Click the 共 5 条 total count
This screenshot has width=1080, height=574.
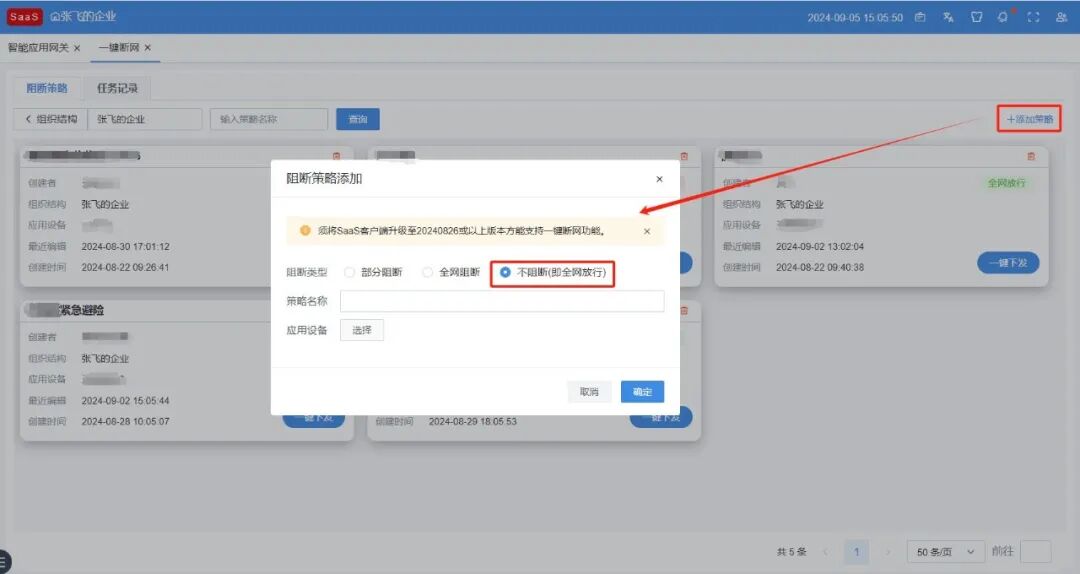(x=791, y=552)
